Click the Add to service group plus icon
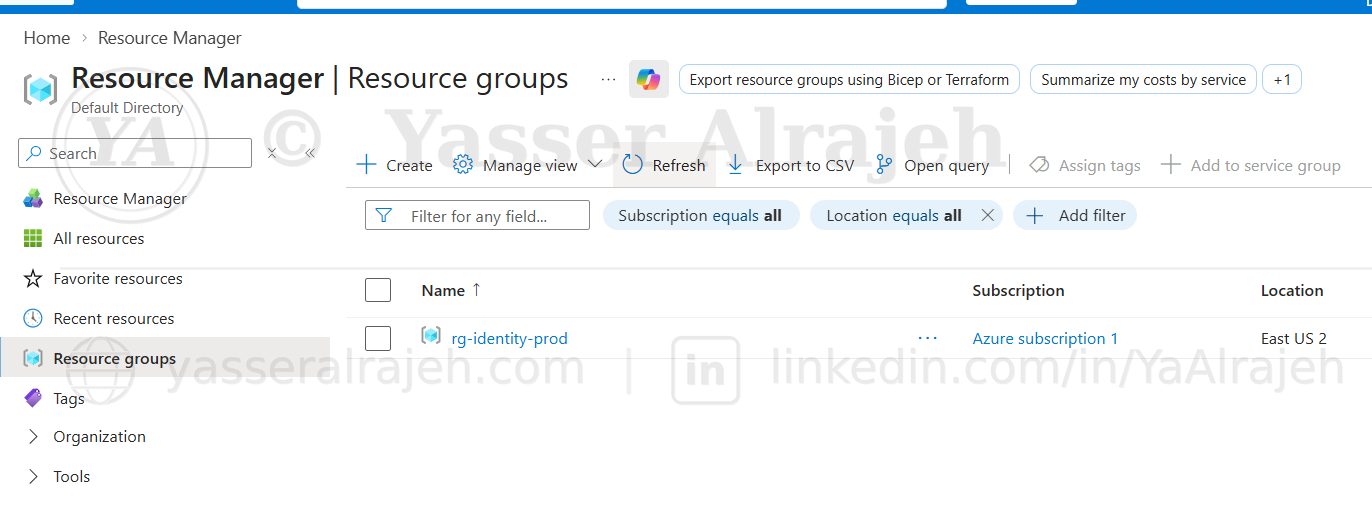 point(1171,165)
